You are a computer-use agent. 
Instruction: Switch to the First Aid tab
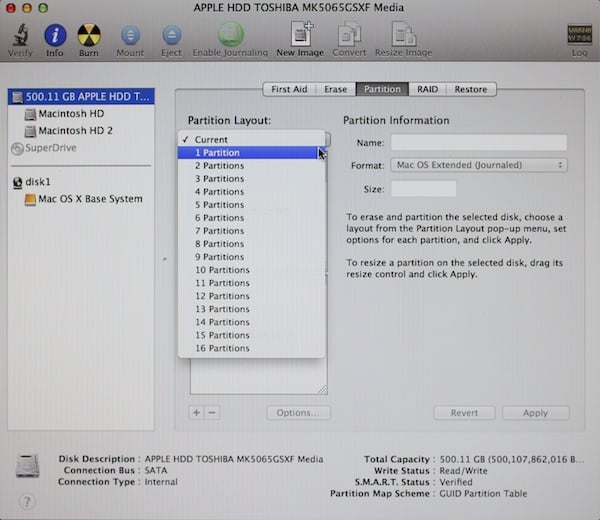pyautogui.click(x=289, y=89)
